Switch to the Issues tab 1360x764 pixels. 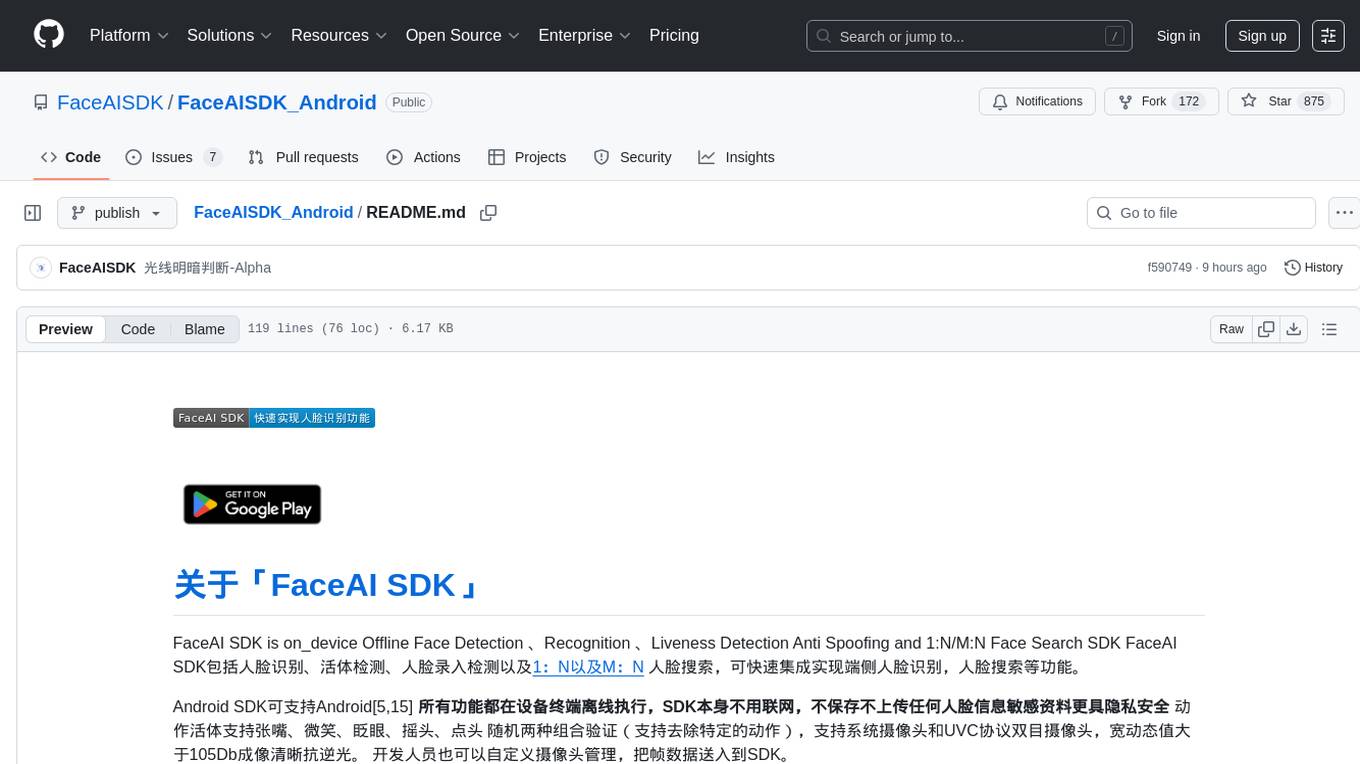[x=172, y=157]
